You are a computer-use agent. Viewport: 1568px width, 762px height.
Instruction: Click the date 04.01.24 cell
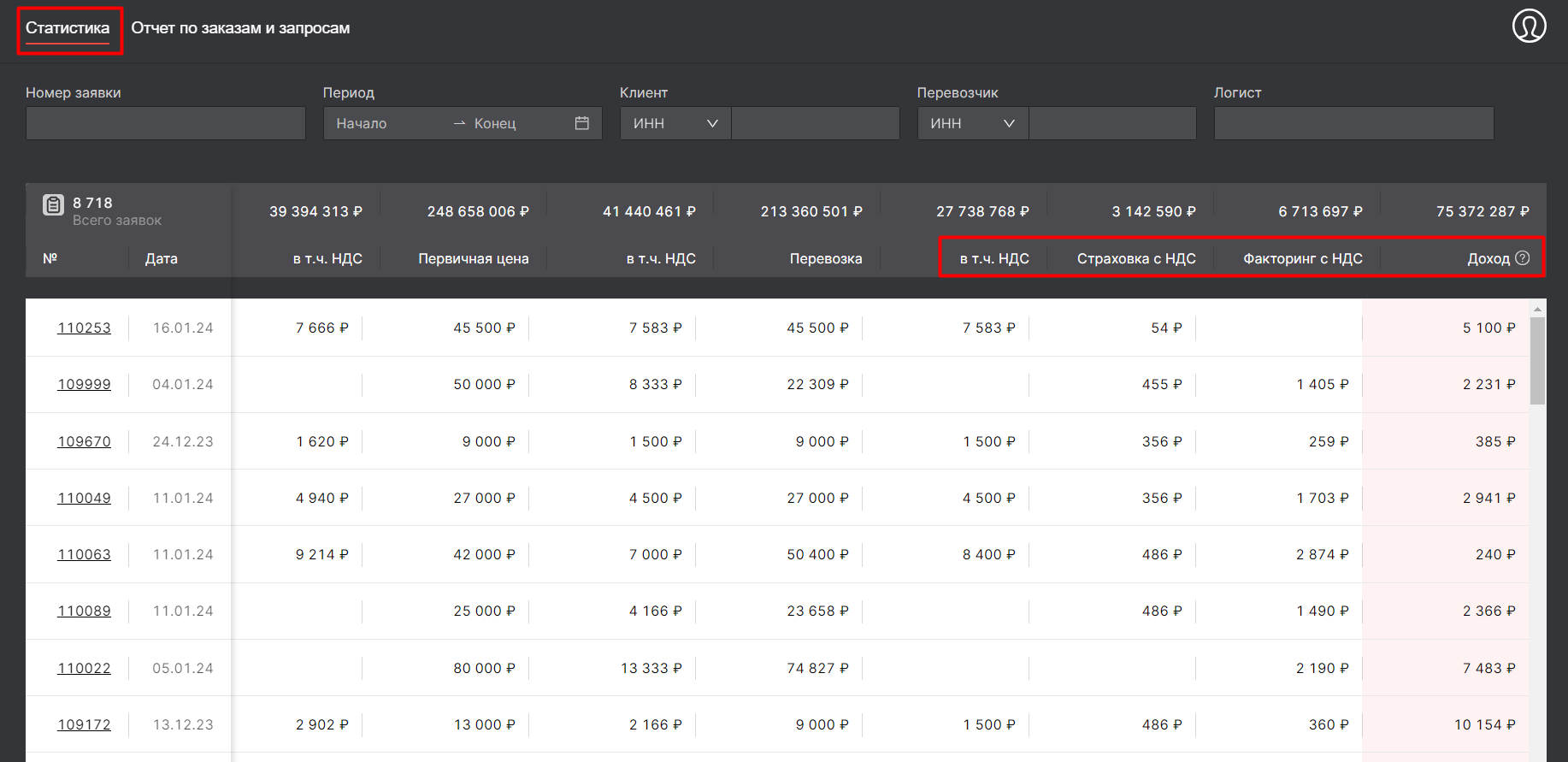click(183, 384)
